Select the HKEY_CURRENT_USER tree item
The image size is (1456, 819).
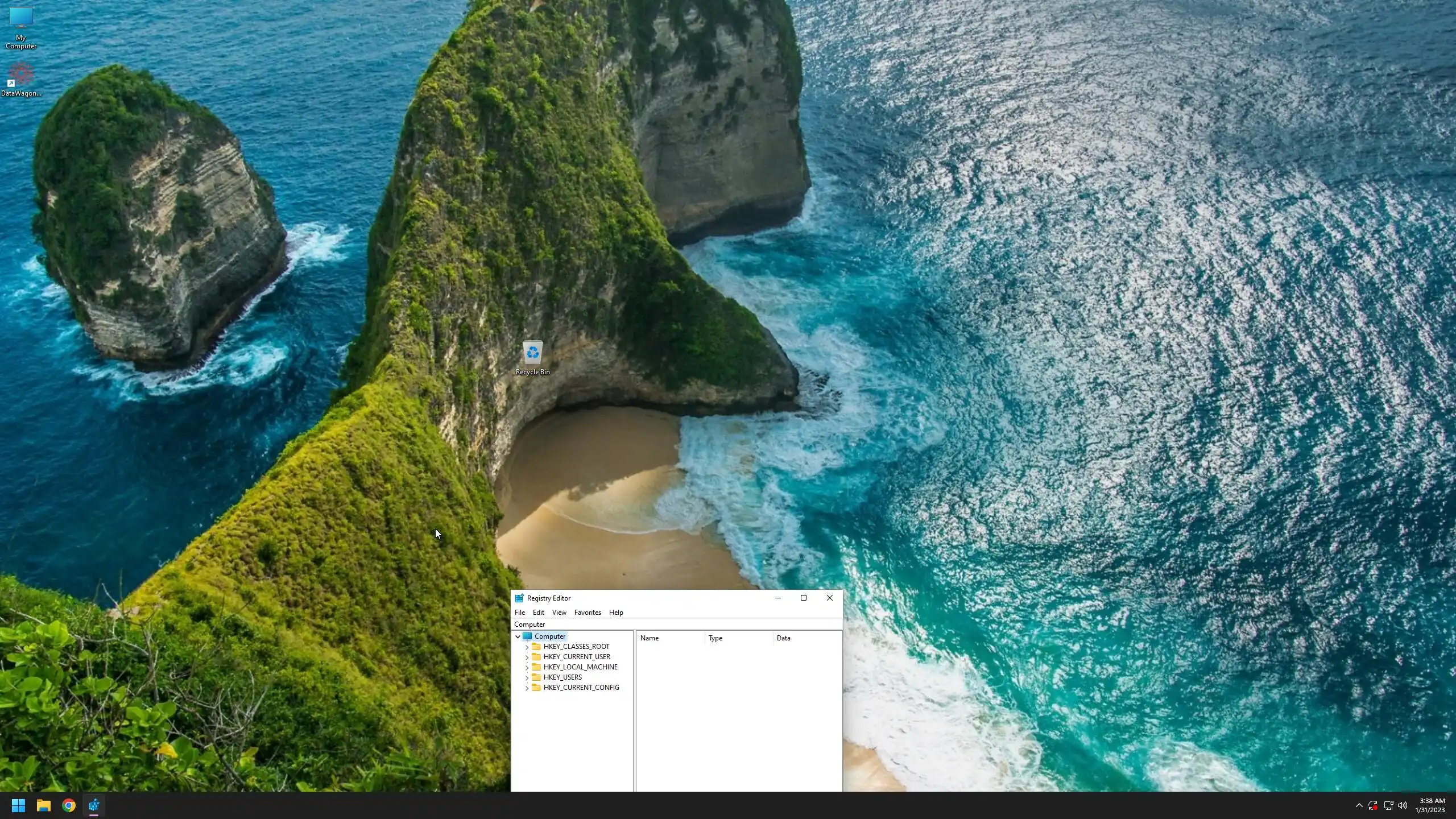tap(576, 657)
